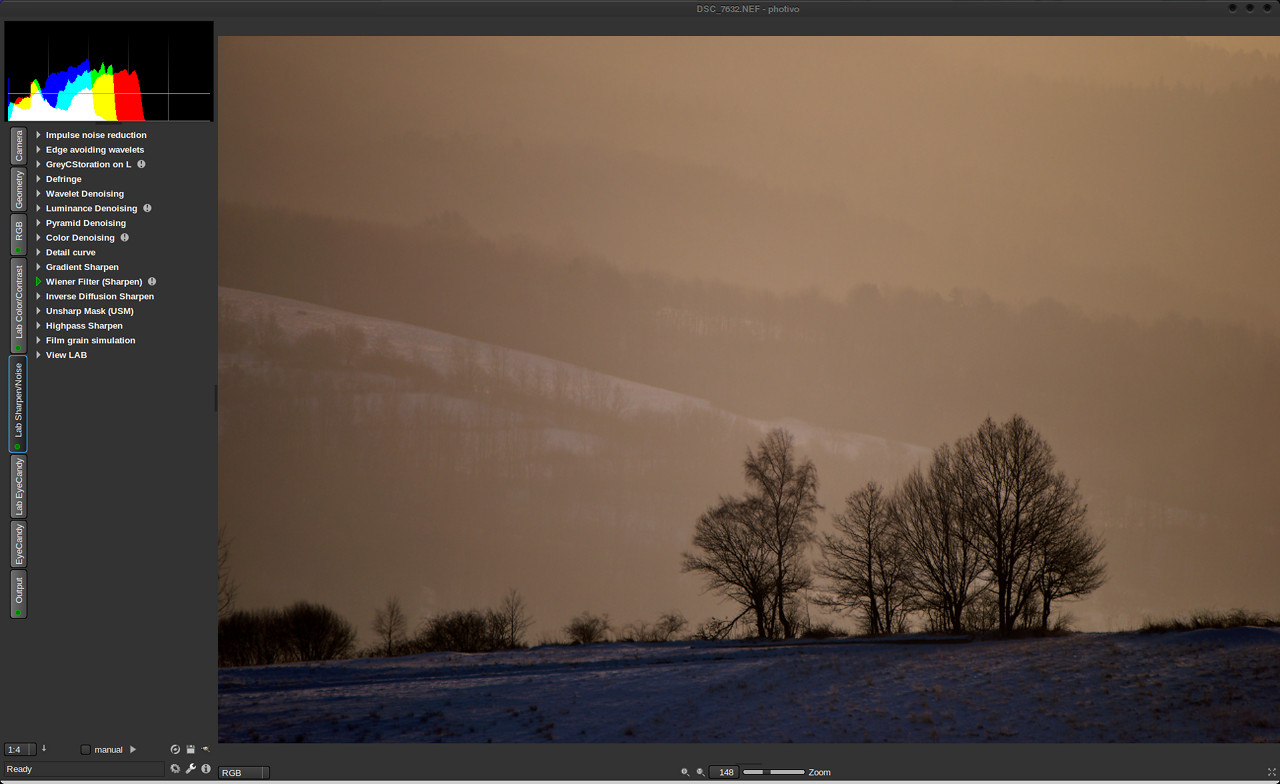The image size is (1280, 784).
Task: Expand Edge avoiding wavelets section
Action: 39,150
